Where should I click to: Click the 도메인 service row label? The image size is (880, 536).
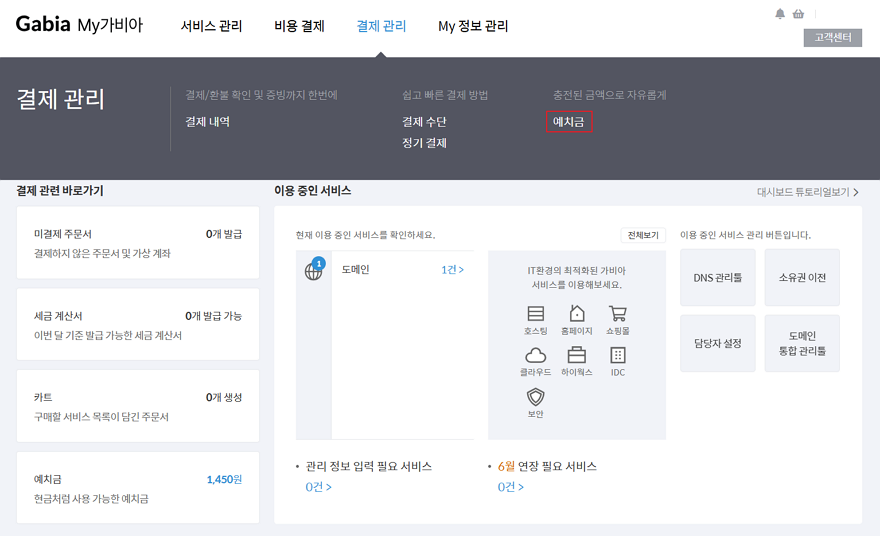[355, 270]
